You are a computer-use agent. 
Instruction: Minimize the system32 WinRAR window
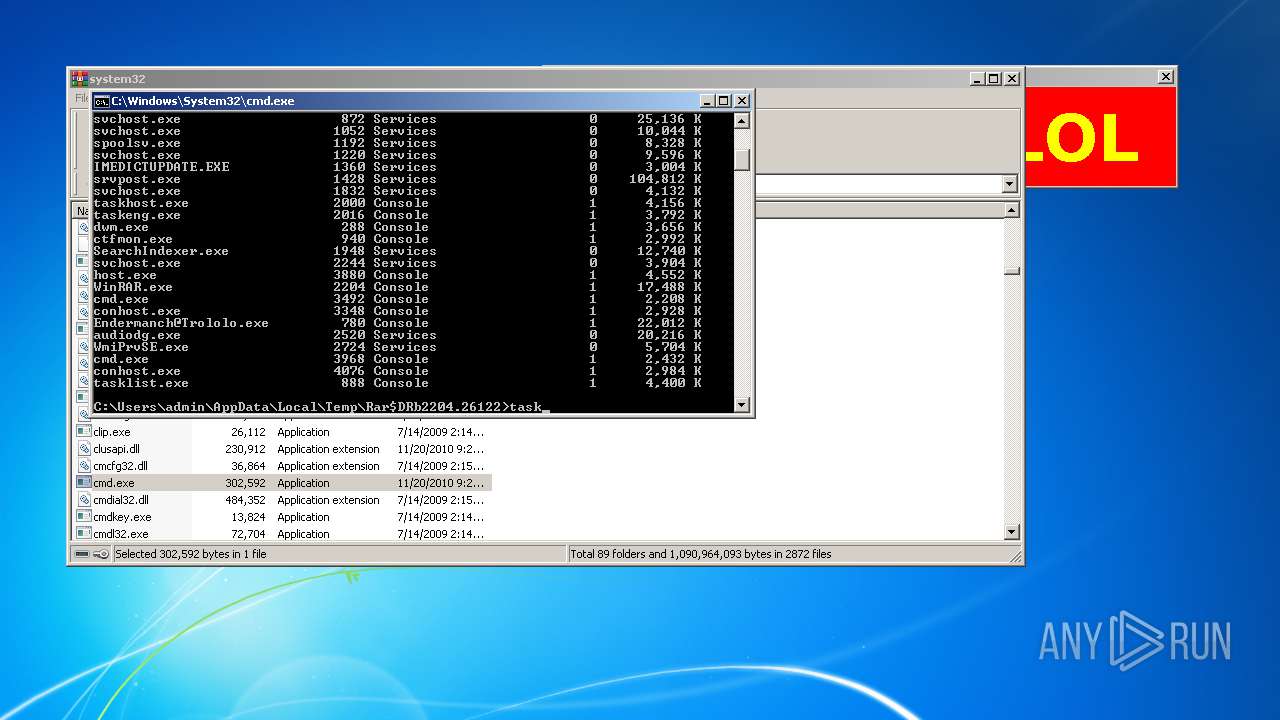[x=977, y=78]
